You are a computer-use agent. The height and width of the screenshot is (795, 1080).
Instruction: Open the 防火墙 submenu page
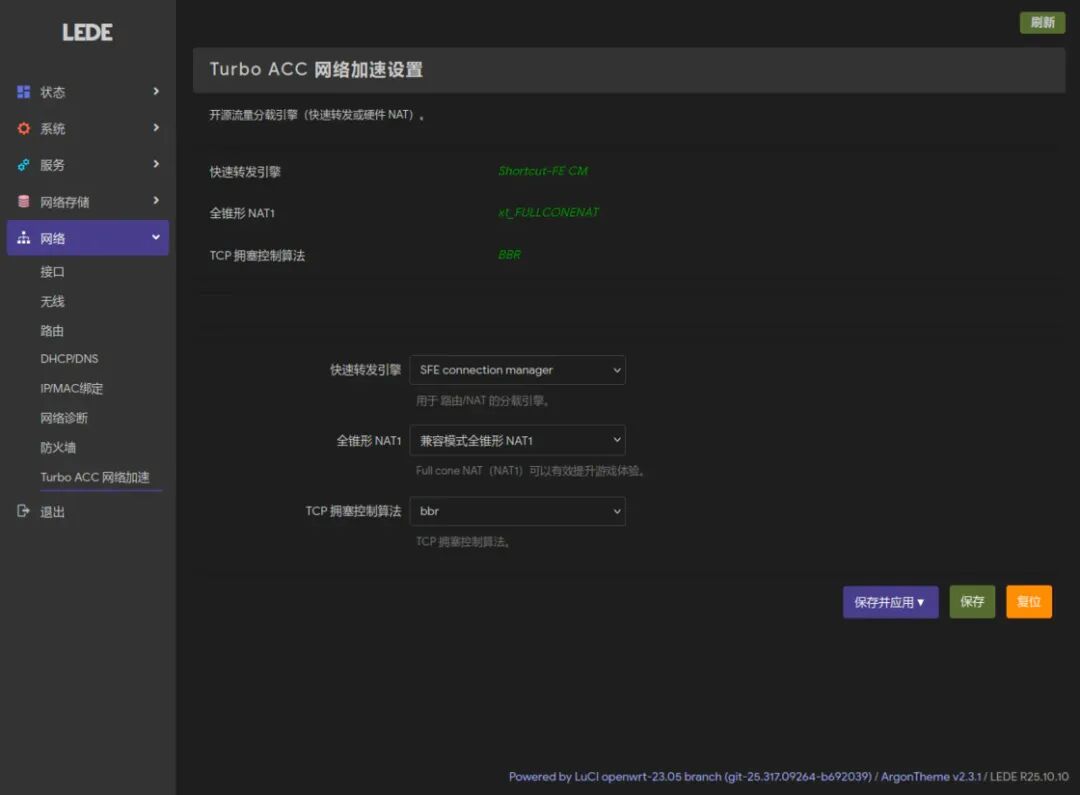pyautogui.click(x=58, y=448)
